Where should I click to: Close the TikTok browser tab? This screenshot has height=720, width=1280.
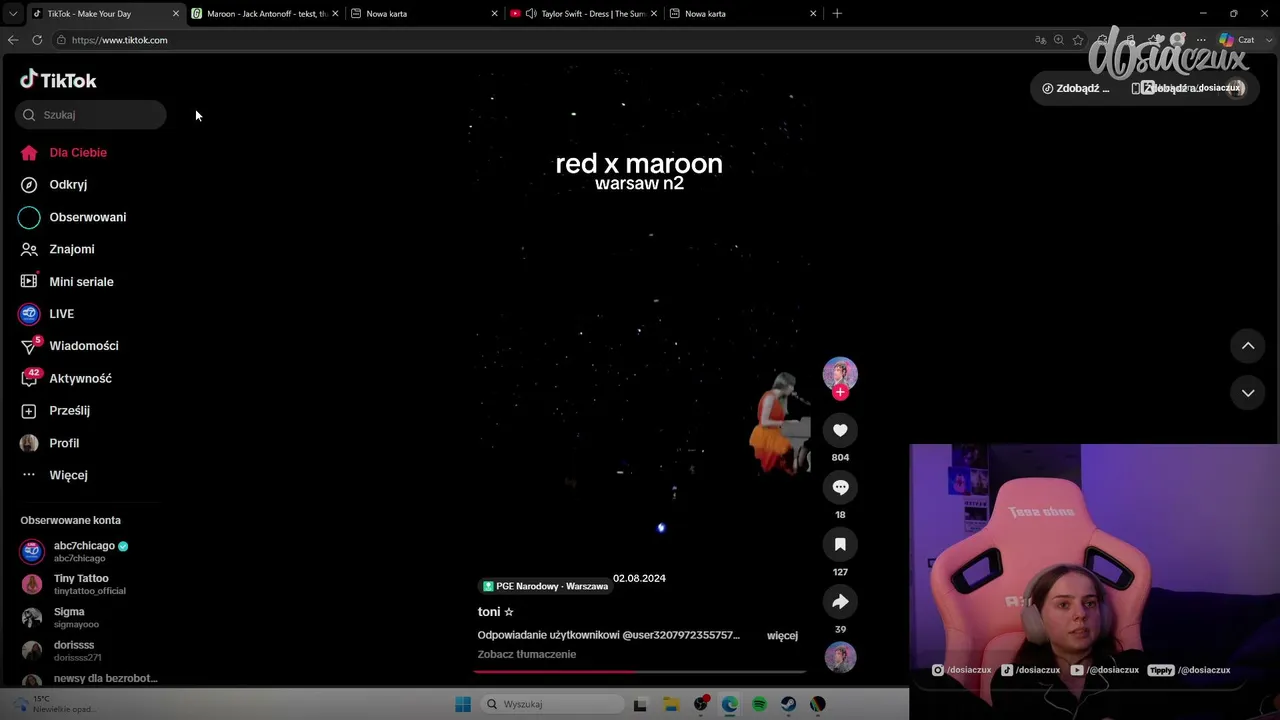coord(176,14)
